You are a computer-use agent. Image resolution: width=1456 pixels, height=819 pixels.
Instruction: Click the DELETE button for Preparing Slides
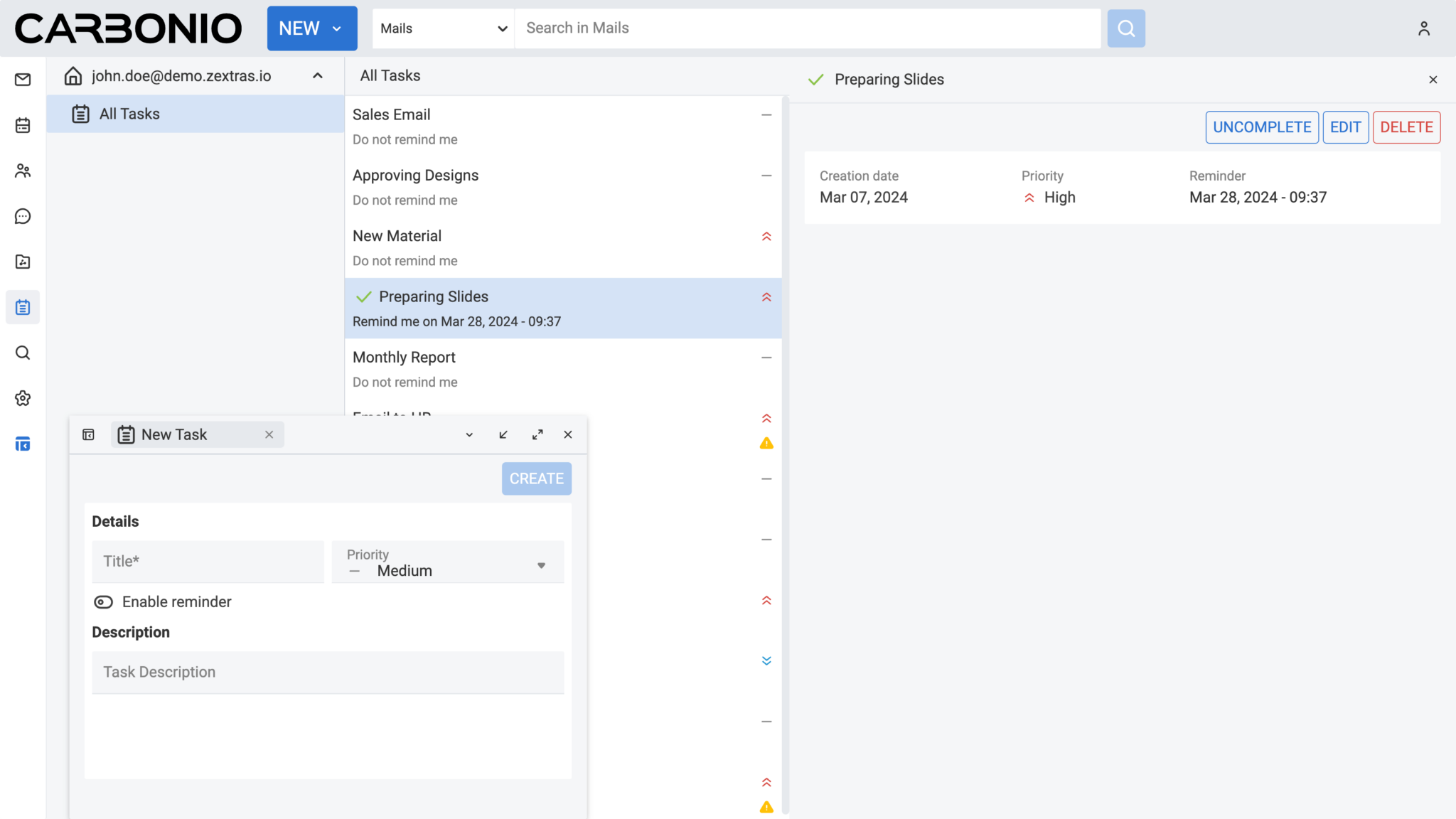coord(1406,127)
